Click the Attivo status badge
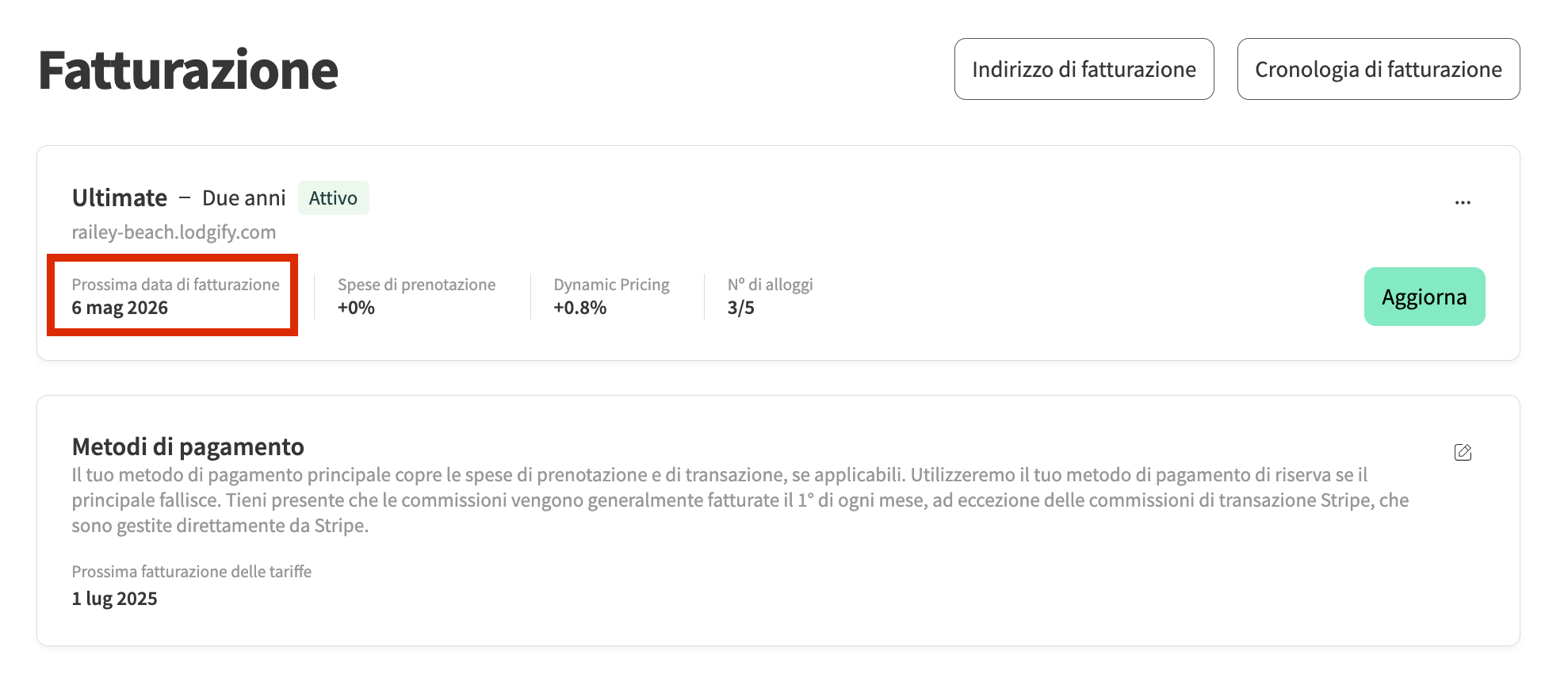1568x674 pixels. click(333, 198)
